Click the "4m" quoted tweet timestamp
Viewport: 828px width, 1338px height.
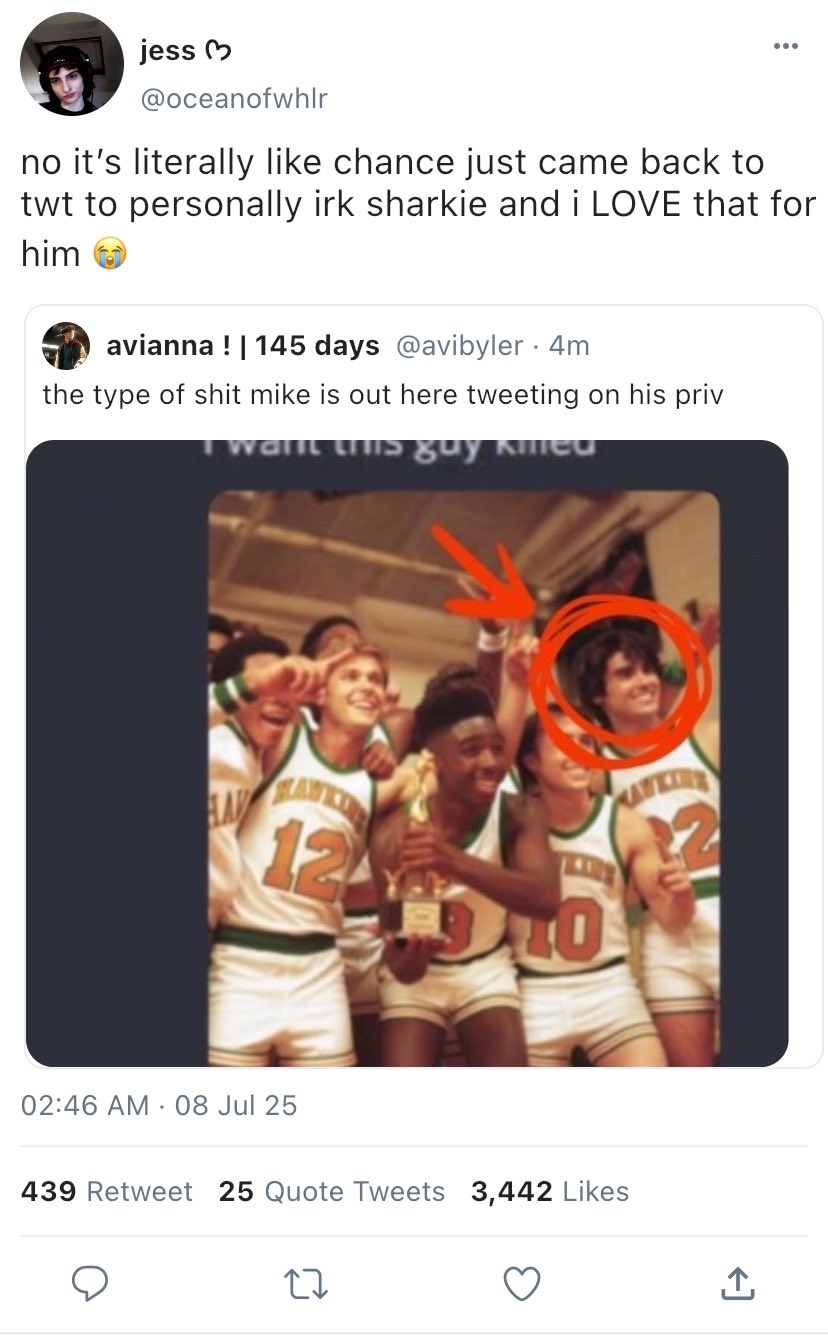(x=569, y=346)
